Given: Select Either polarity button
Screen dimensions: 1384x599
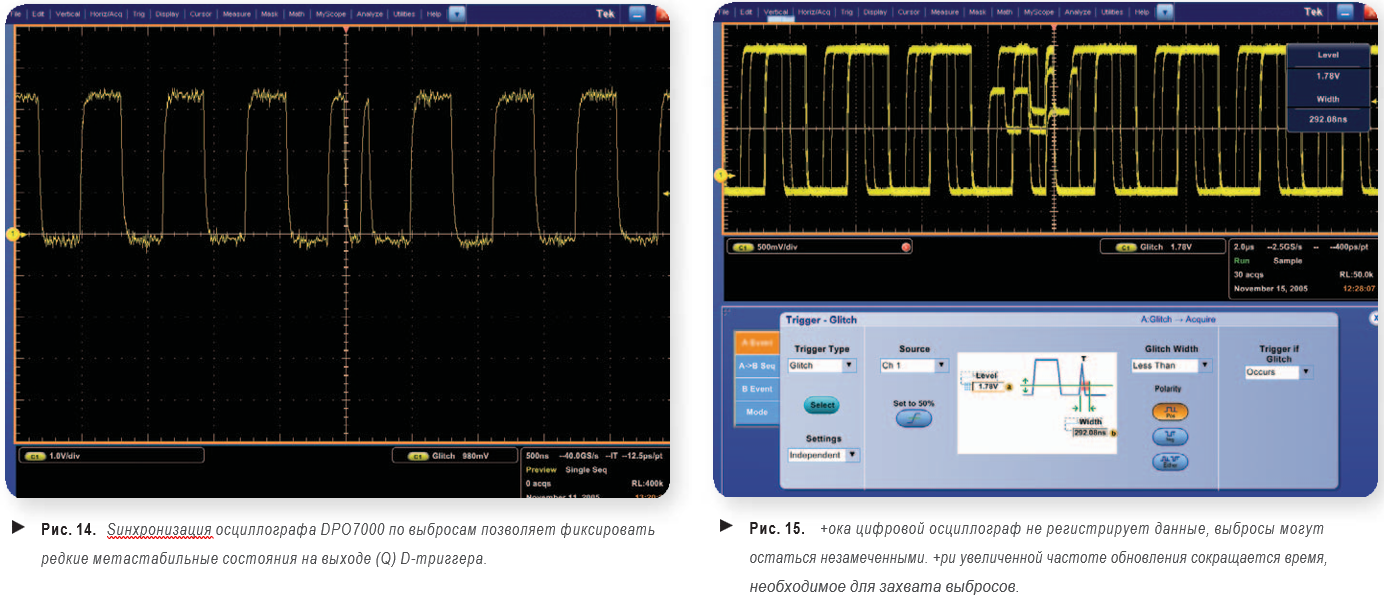Looking at the screenshot, I should (x=1170, y=461).
